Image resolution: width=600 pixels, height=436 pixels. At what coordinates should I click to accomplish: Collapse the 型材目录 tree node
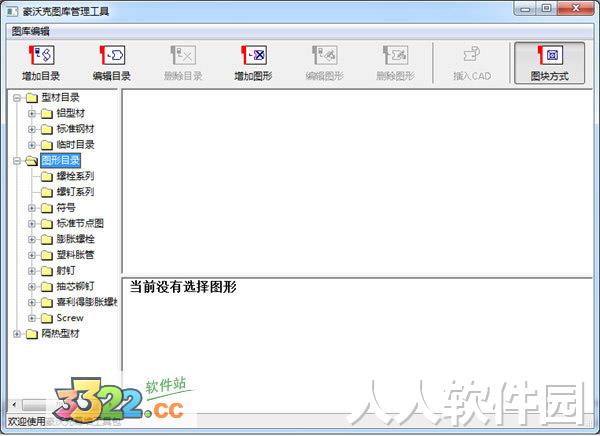17,98
